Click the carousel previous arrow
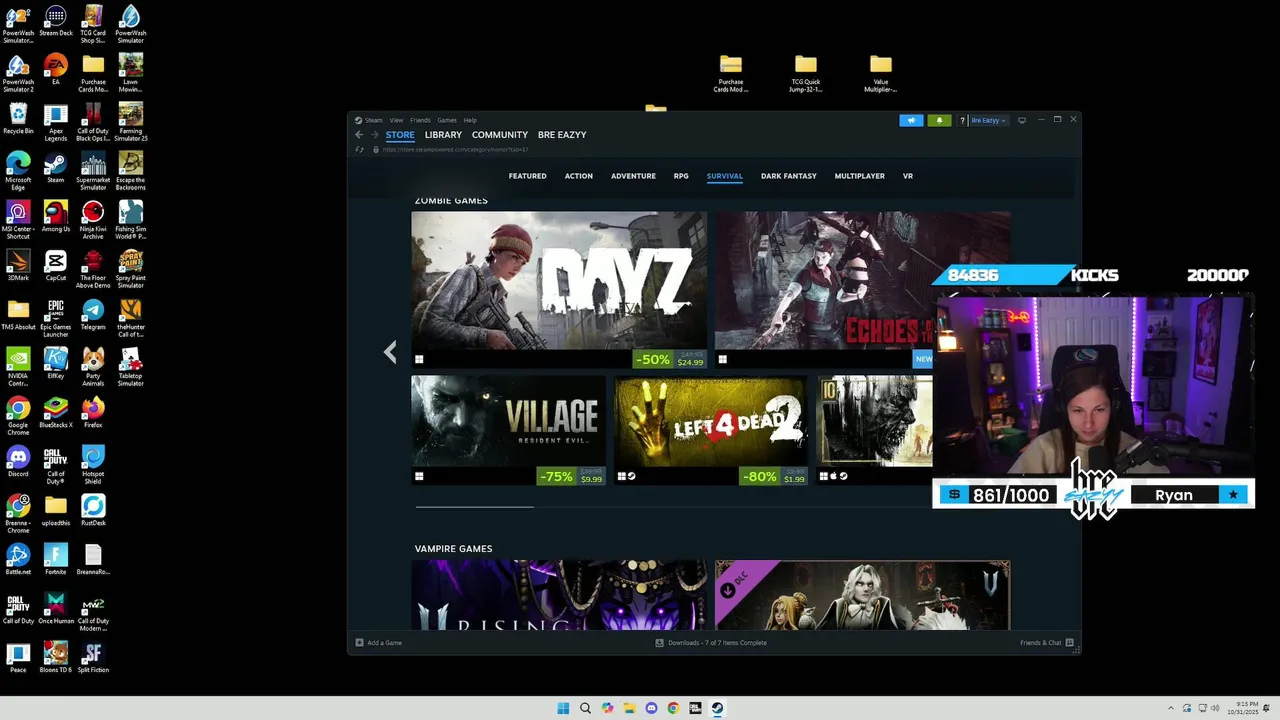Image resolution: width=1280 pixels, height=720 pixels. point(390,351)
